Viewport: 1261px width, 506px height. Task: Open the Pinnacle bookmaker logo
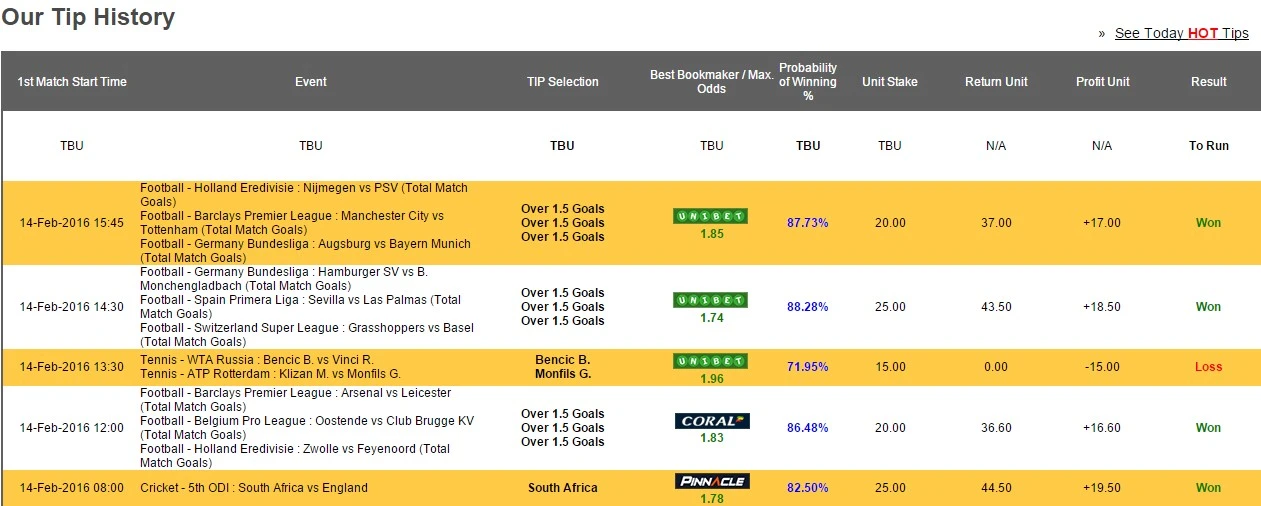(711, 481)
